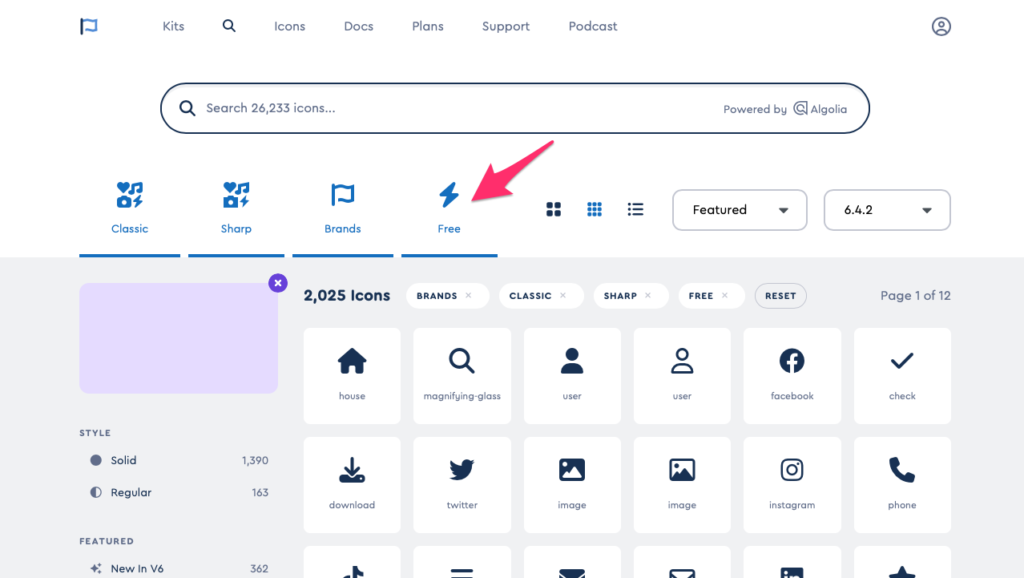1024x578 pixels.
Task: Open the magnifying-glass icon card
Action: point(462,376)
